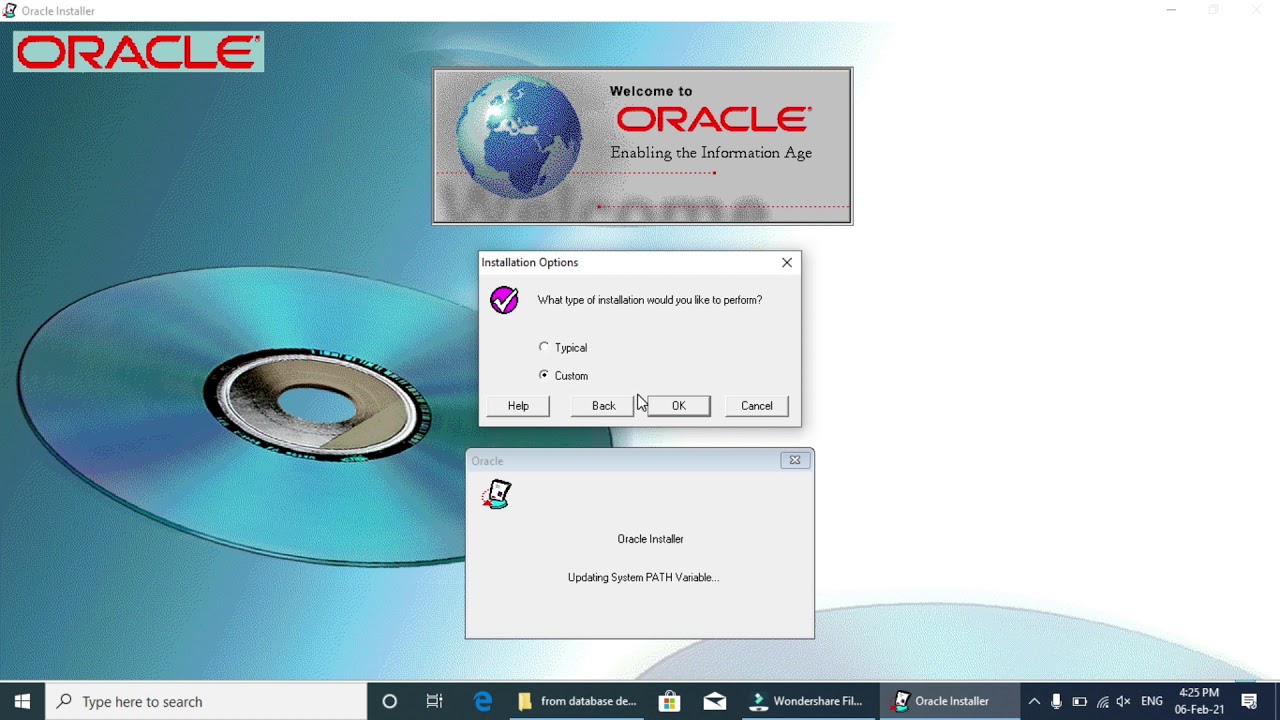Switch to Wondershare Filmora taskbar item
Viewport: 1280px width, 720px height.
[x=808, y=701]
